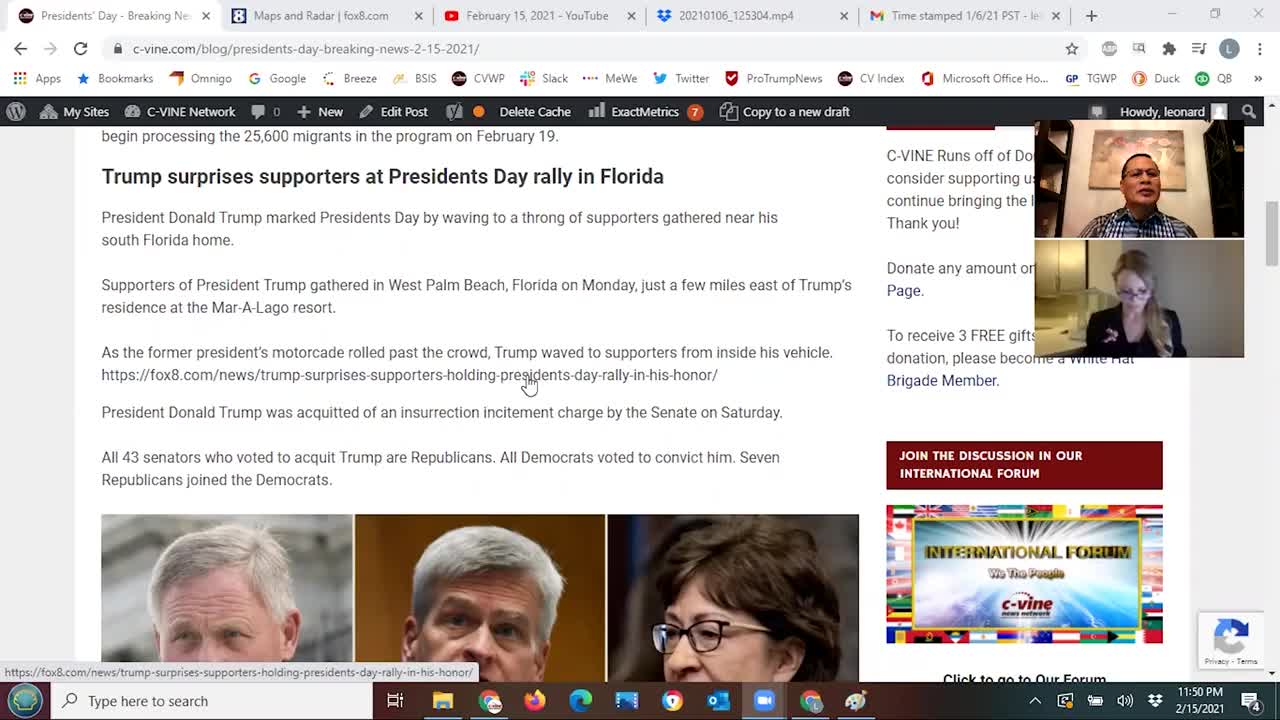Open Windows Start button
The height and width of the screenshot is (720, 1280).
pyautogui.click(x=25, y=700)
